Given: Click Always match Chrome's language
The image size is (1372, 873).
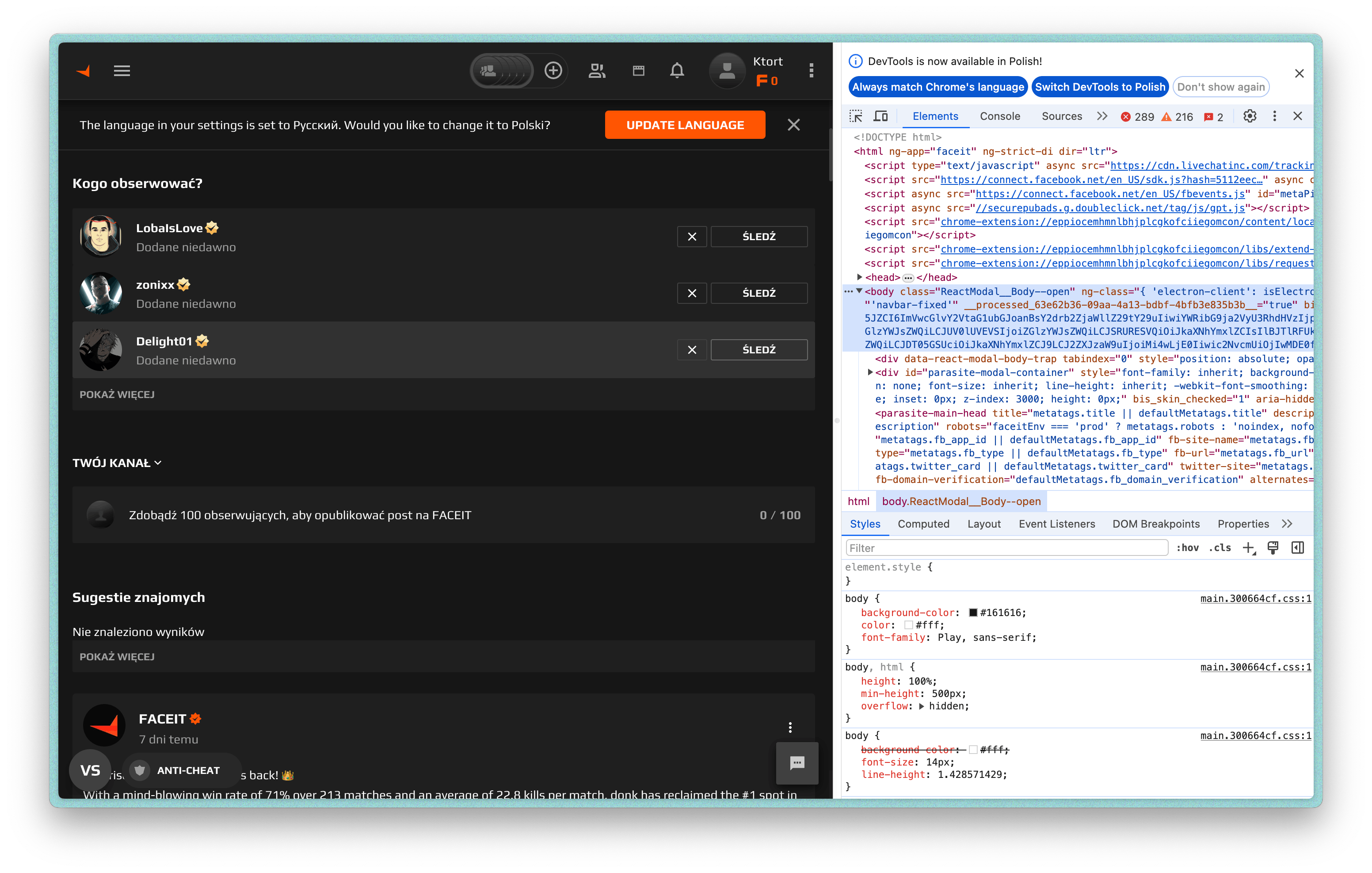Looking at the screenshot, I should 938,87.
